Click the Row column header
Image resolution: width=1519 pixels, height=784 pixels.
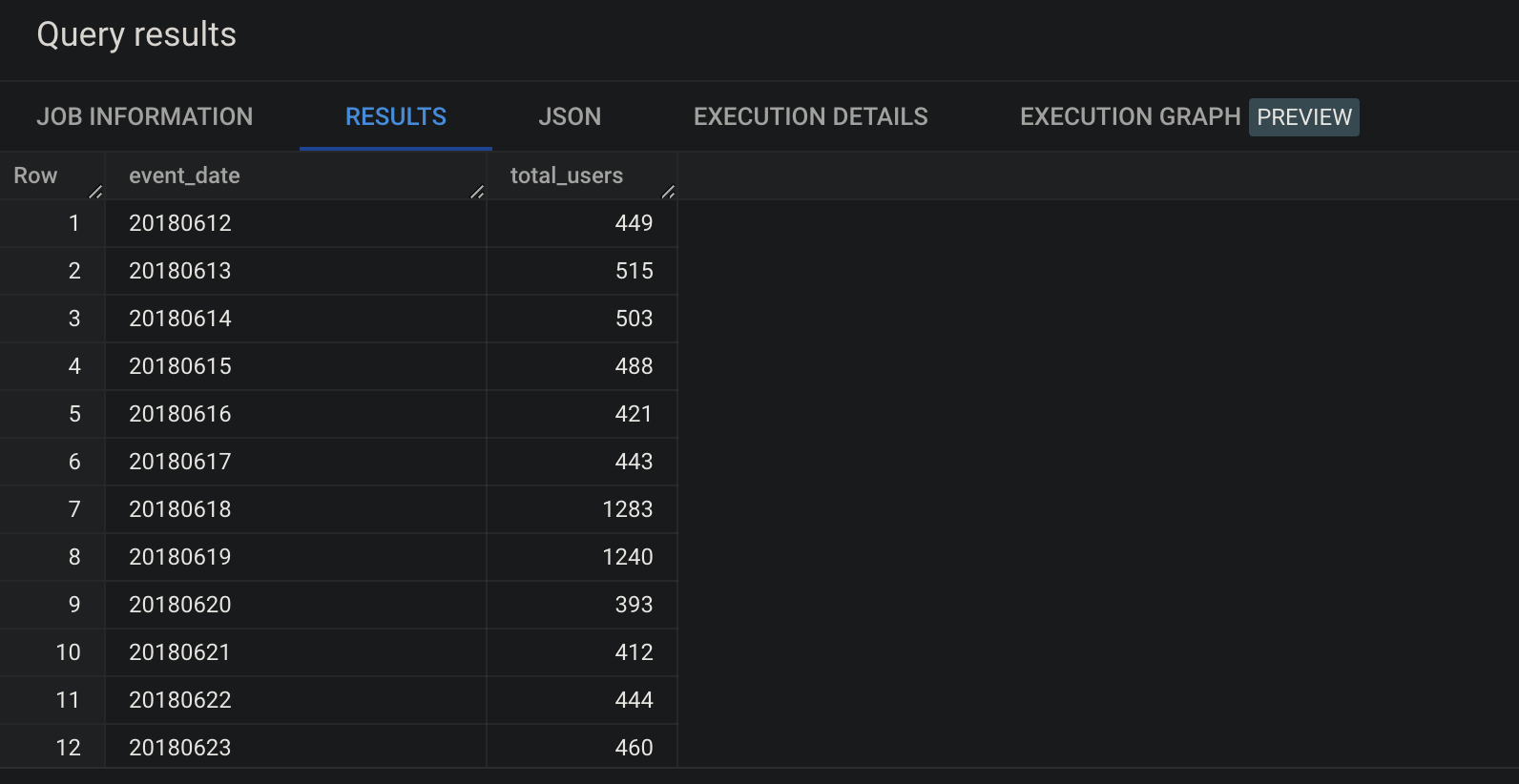(35, 175)
